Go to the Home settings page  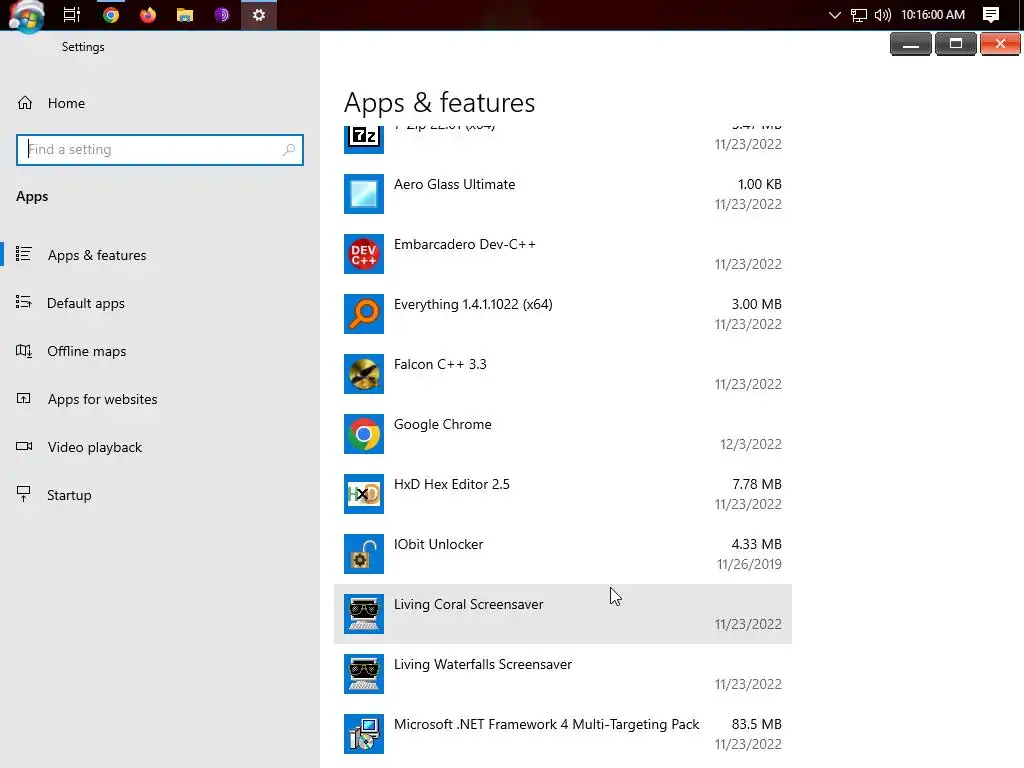coord(66,103)
